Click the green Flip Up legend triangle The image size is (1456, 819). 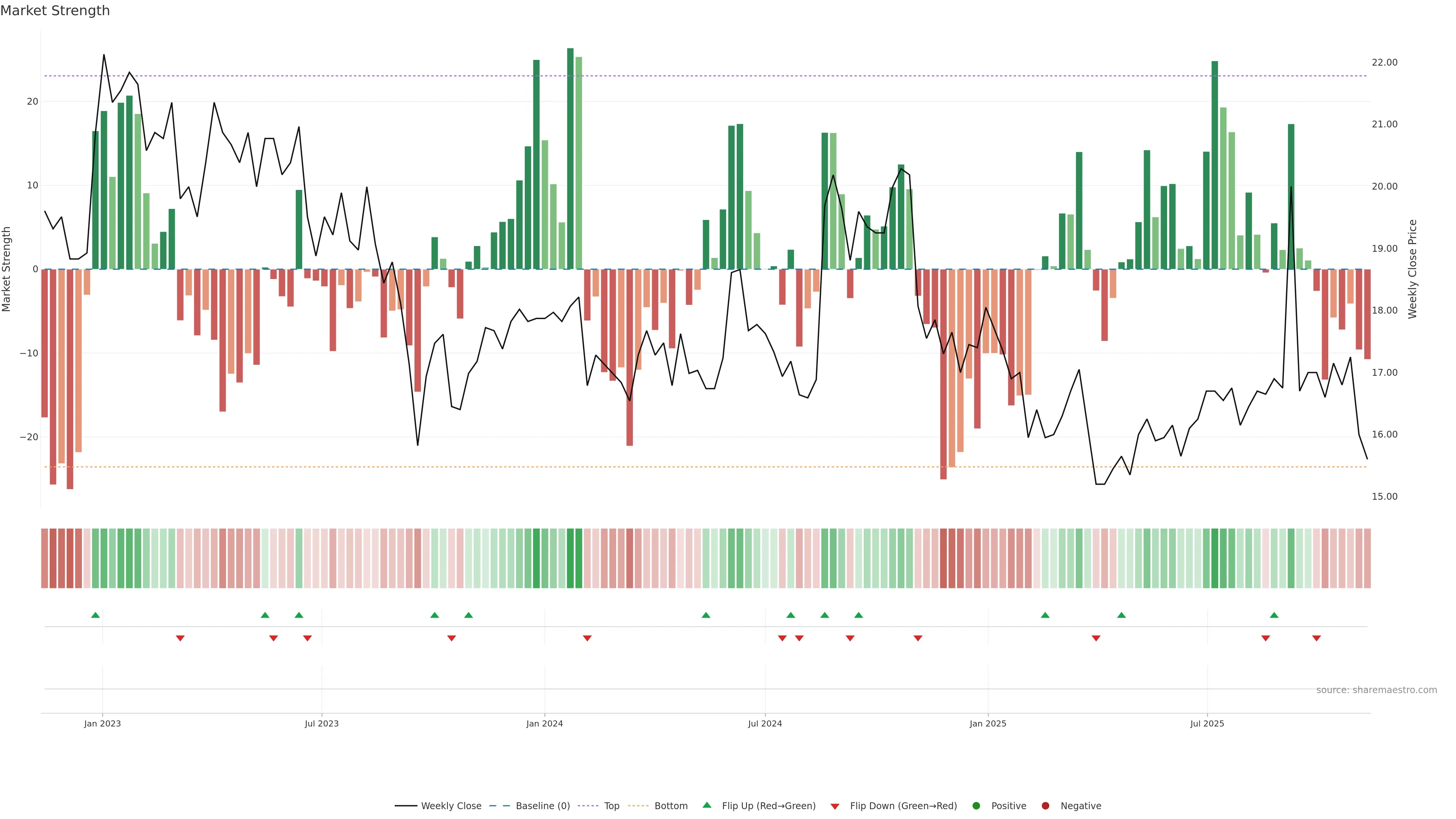click(706, 805)
